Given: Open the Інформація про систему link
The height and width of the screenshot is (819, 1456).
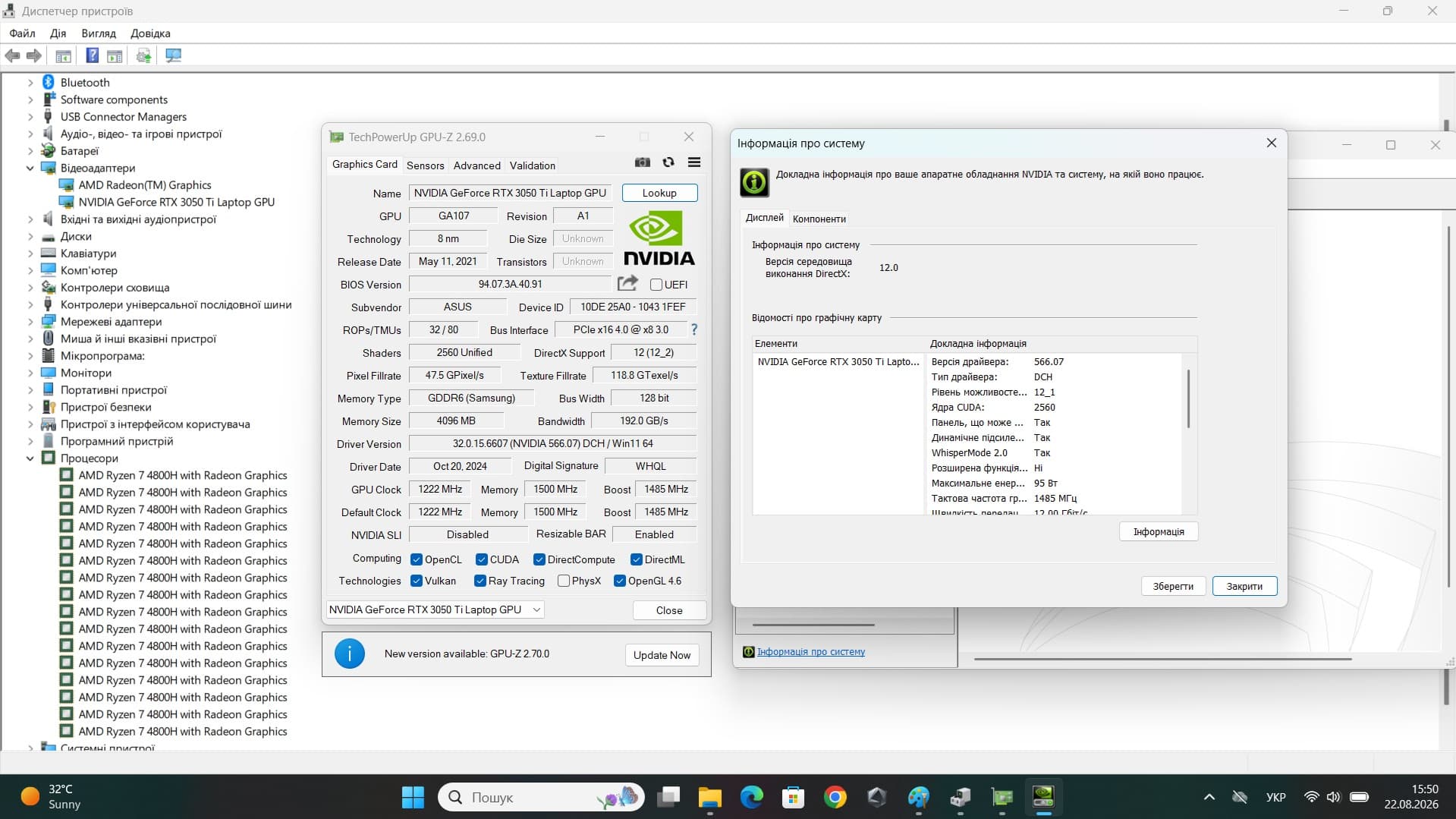Looking at the screenshot, I should point(811,651).
